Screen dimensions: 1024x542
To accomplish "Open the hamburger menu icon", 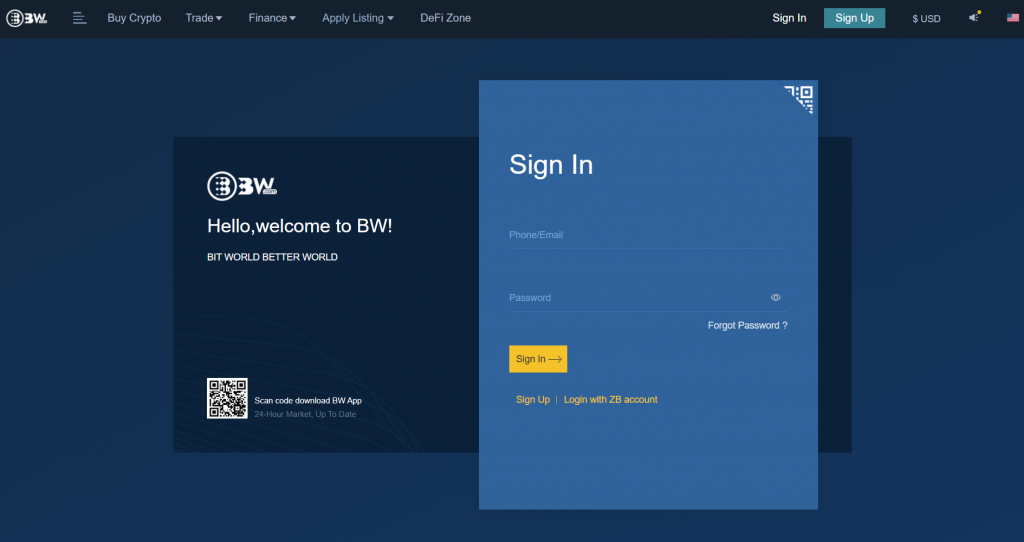I will [79, 18].
